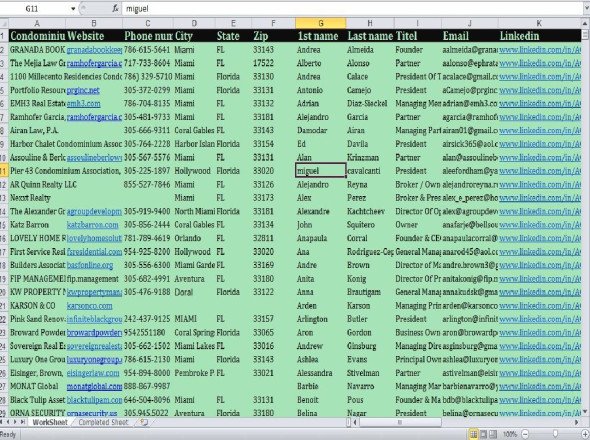Select column G header

click(x=321, y=23)
